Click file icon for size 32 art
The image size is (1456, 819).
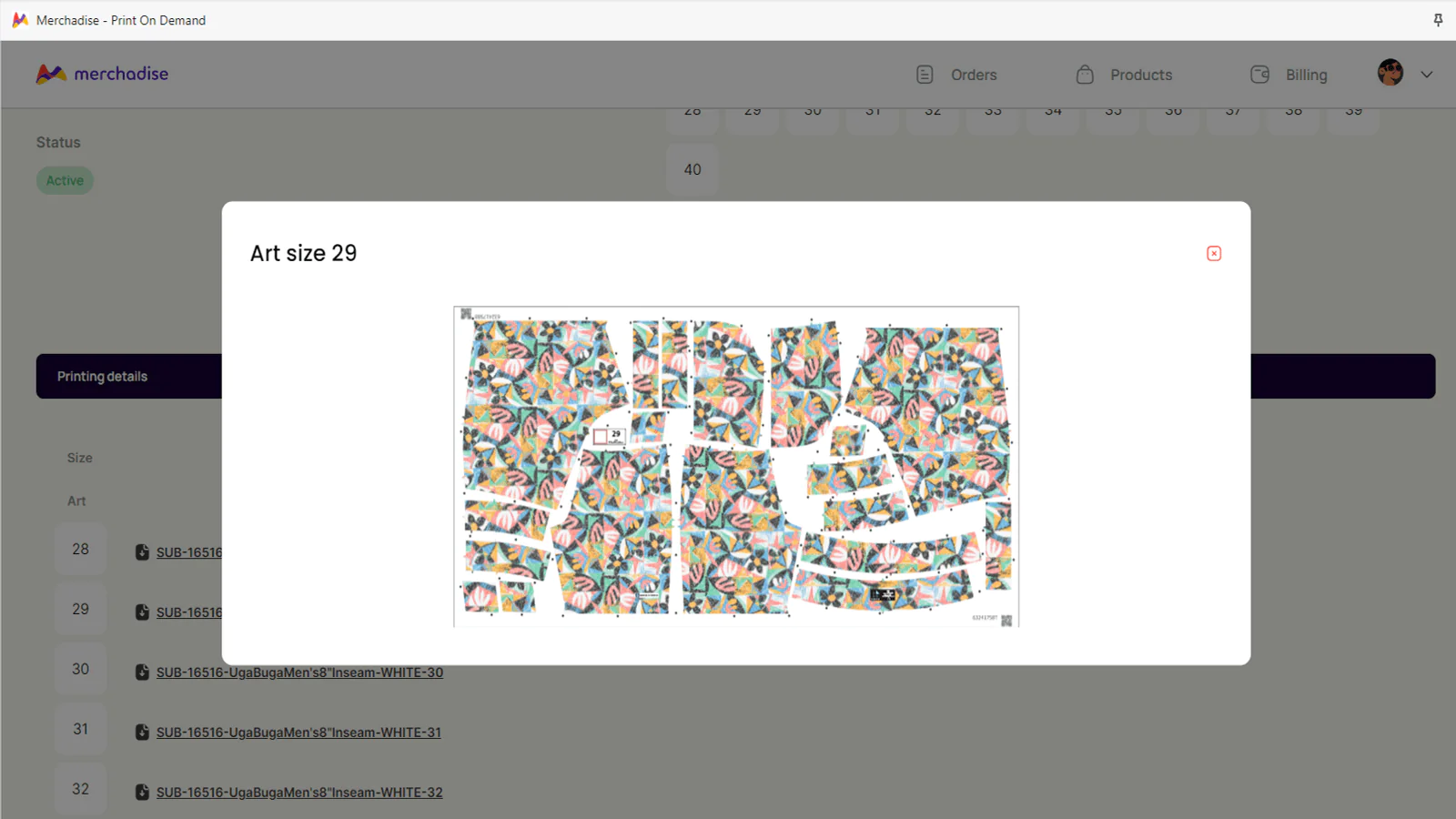click(142, 793)
